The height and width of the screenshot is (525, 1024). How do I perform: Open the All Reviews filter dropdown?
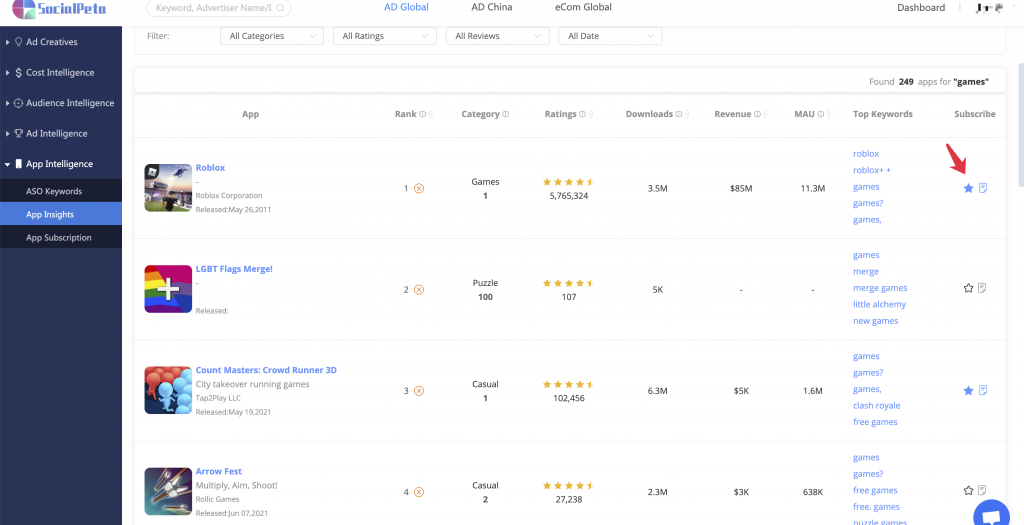pyautogui.click(x=498, y=36)
